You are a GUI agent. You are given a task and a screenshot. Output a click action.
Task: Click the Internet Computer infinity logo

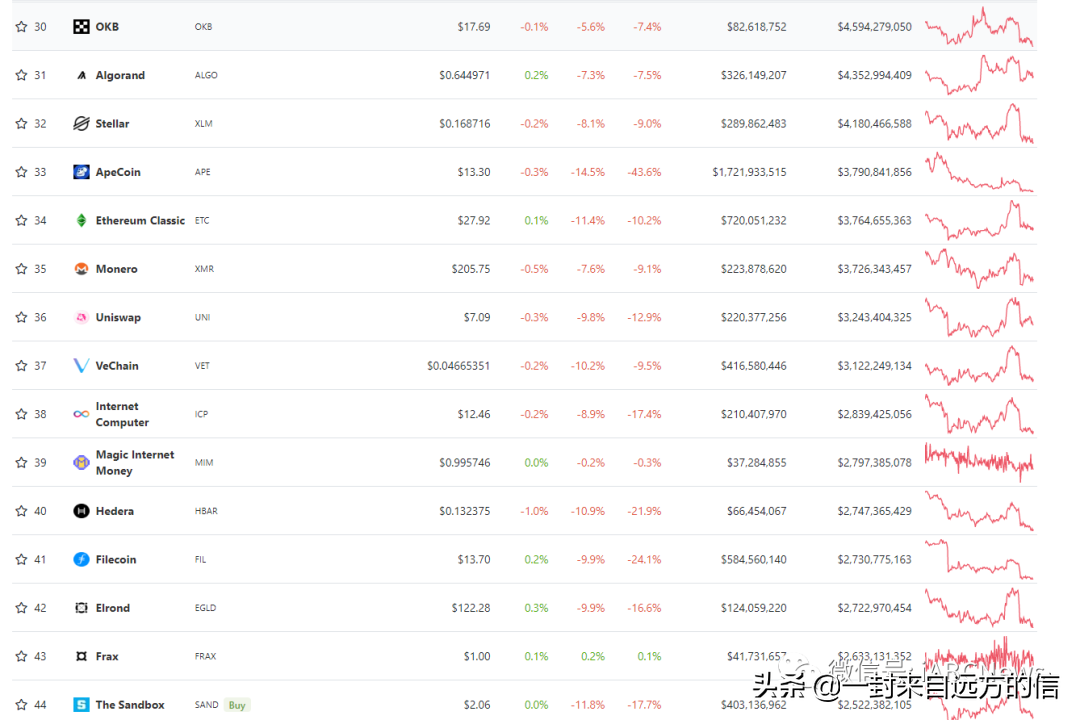pyautogui.click(x=80, y=413)
